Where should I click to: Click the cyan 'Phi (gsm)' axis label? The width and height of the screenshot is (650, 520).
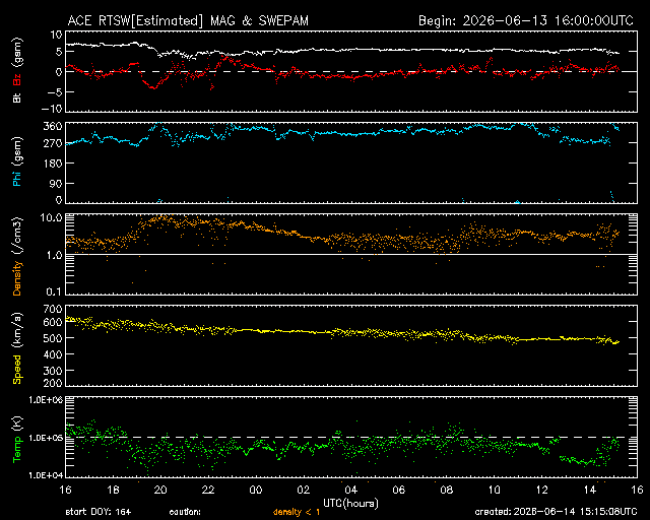pyautogui.click(x=17, y=162)
